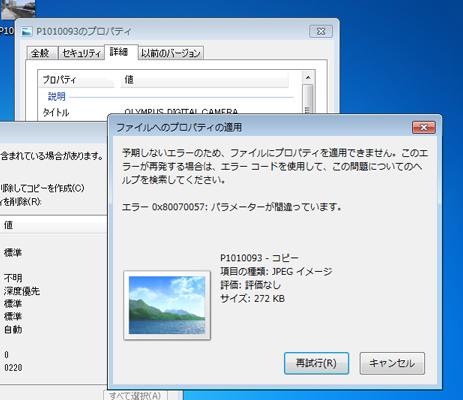The image size is (463, 400).
Task: Click the 説明 section heading
Action: [x=56, y=97]
